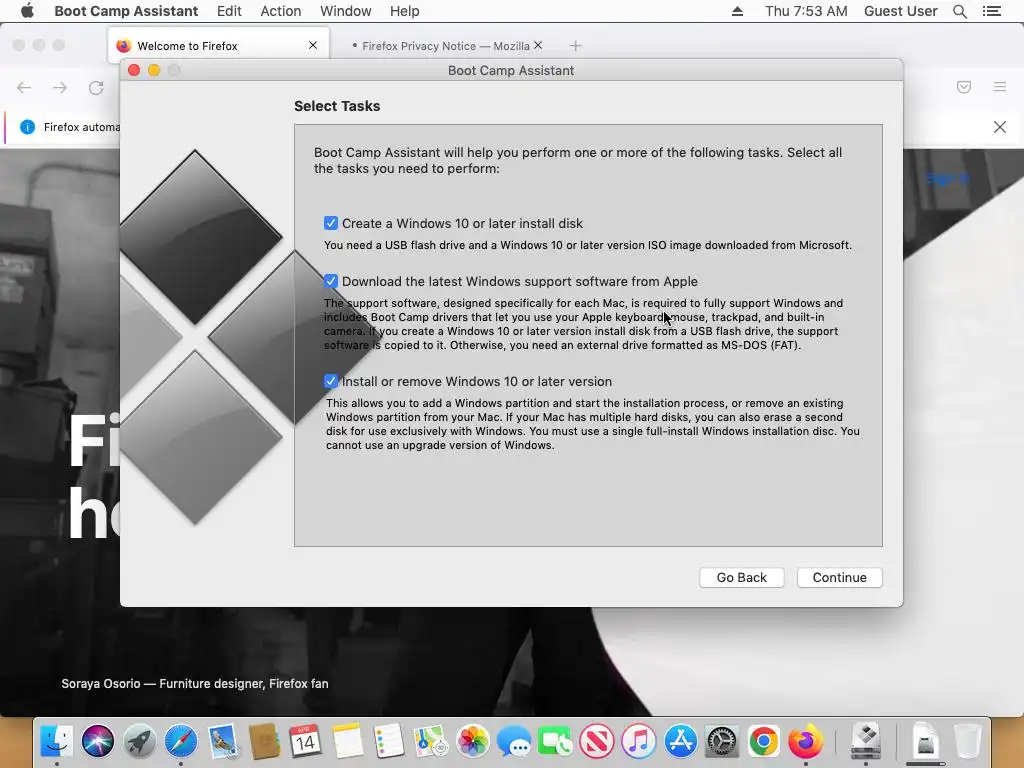This screenshot has height=768, width=1024.
Task: Close the Firefox Privacy Notice tab
Action: pyautogui.click(x=538, y=45)
